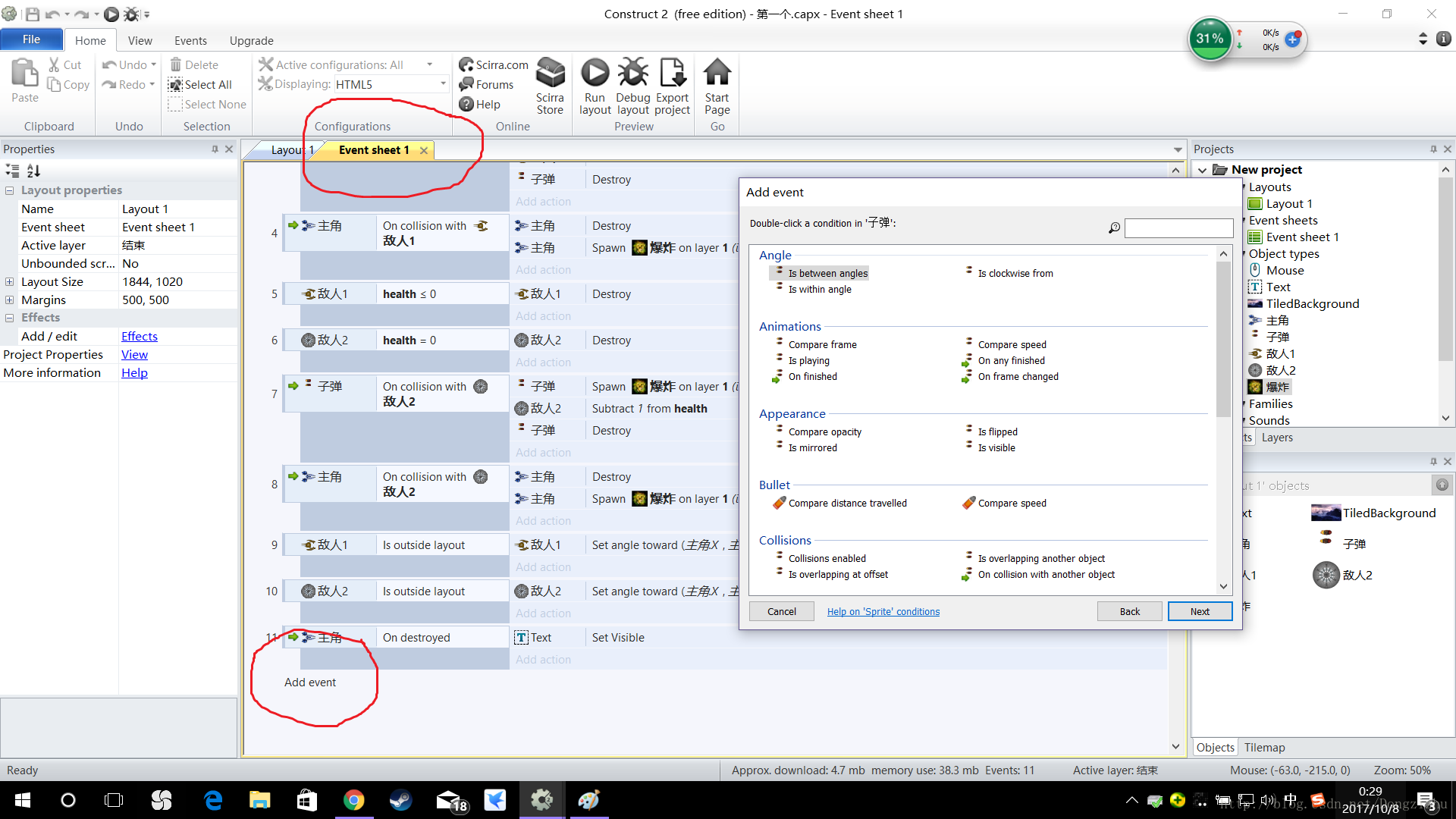This screenshot has width=1456, height=819.
Task: Click the Export project icon
Action: (672, 73)
